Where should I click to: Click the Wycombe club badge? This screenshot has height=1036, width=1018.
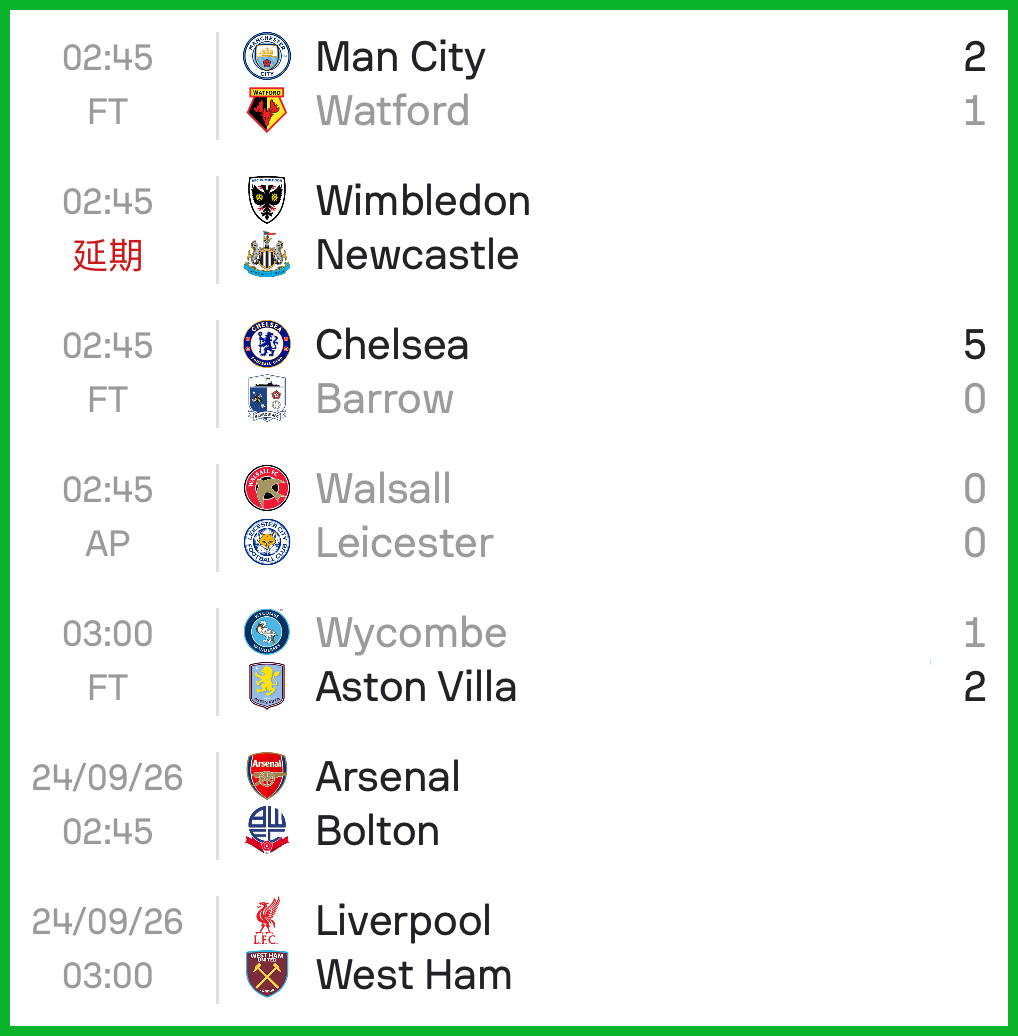(267, 632)
